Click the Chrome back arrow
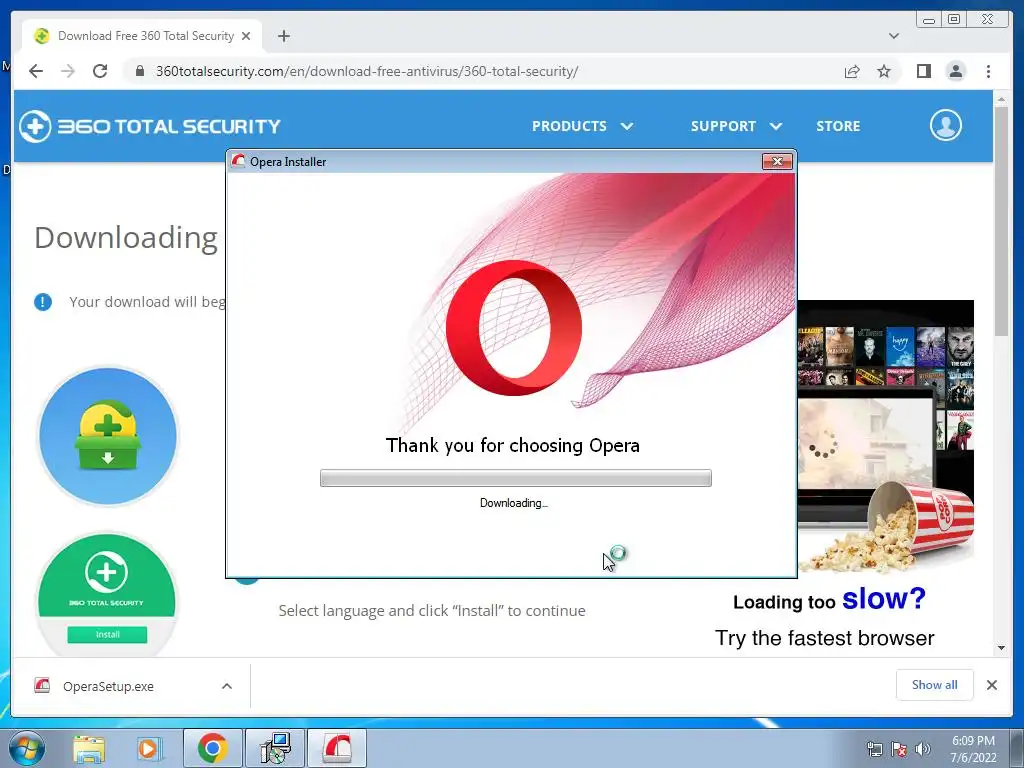Image resolution: width=1024 pixels, height=768 pixels. pyautogui.click(x=36, y=71)
